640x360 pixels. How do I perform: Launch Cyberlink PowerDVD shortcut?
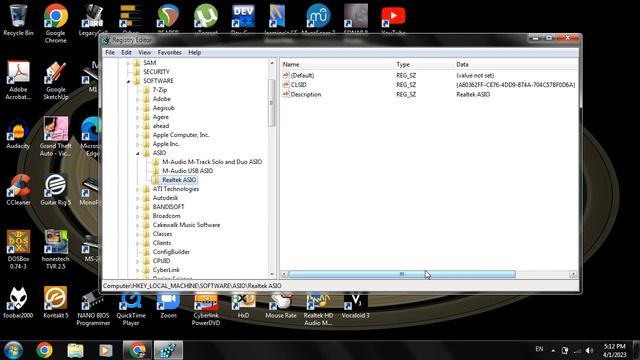(x=206, y=309)
